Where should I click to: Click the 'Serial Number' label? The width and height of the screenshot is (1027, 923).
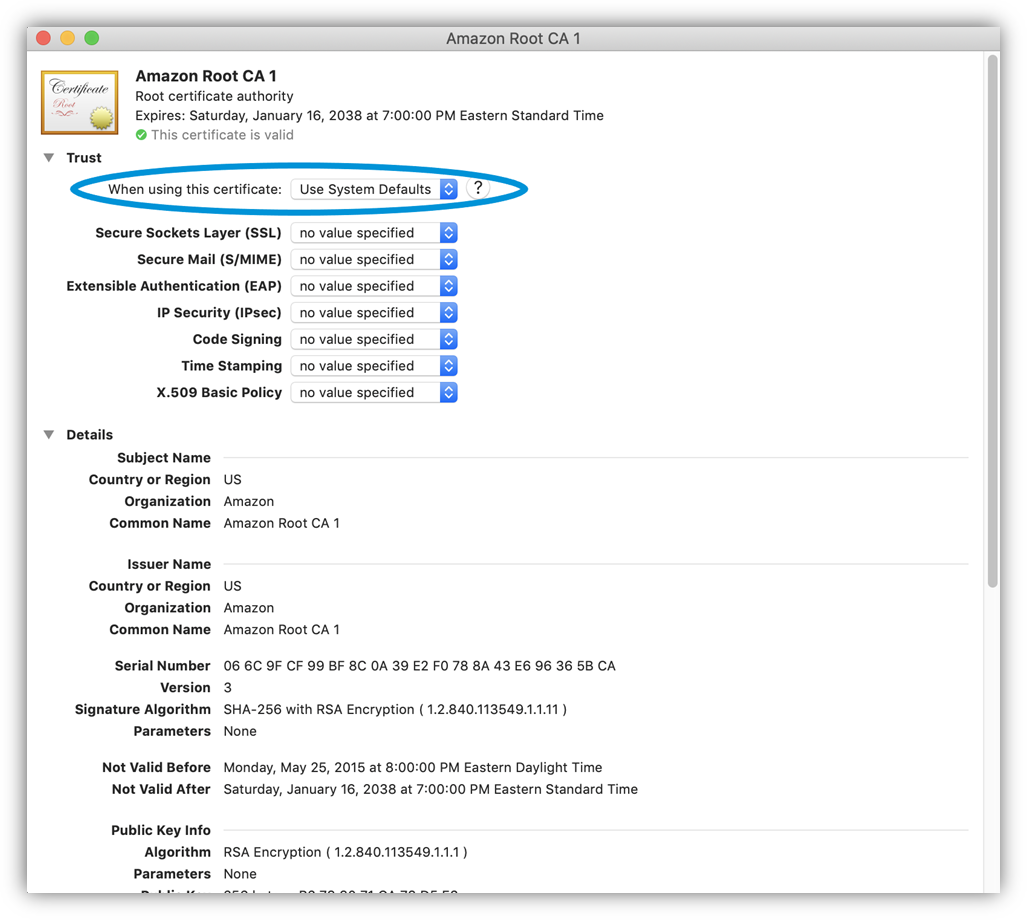coord(162,666)
